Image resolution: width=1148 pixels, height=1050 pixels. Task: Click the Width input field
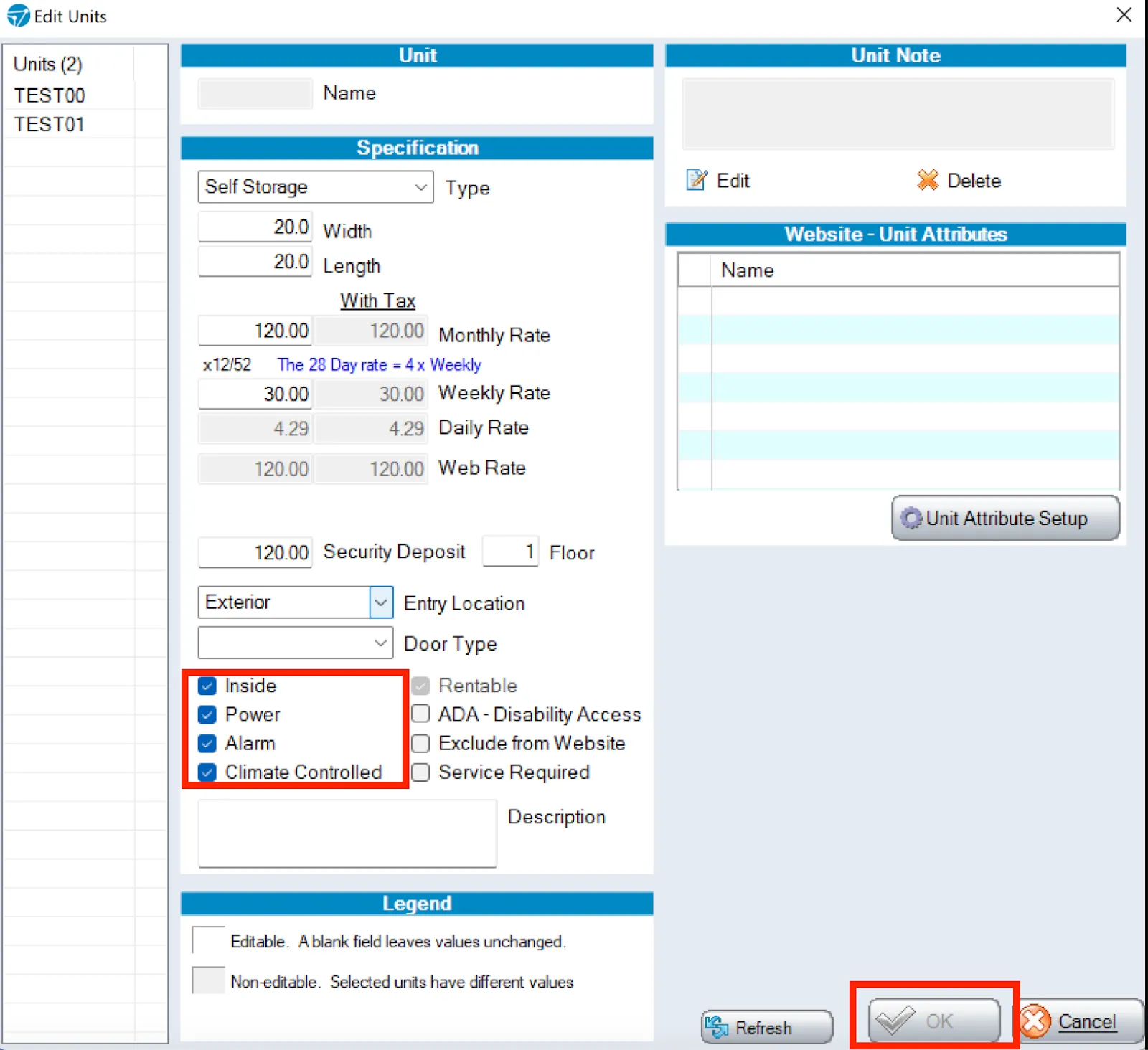(255, 227)
